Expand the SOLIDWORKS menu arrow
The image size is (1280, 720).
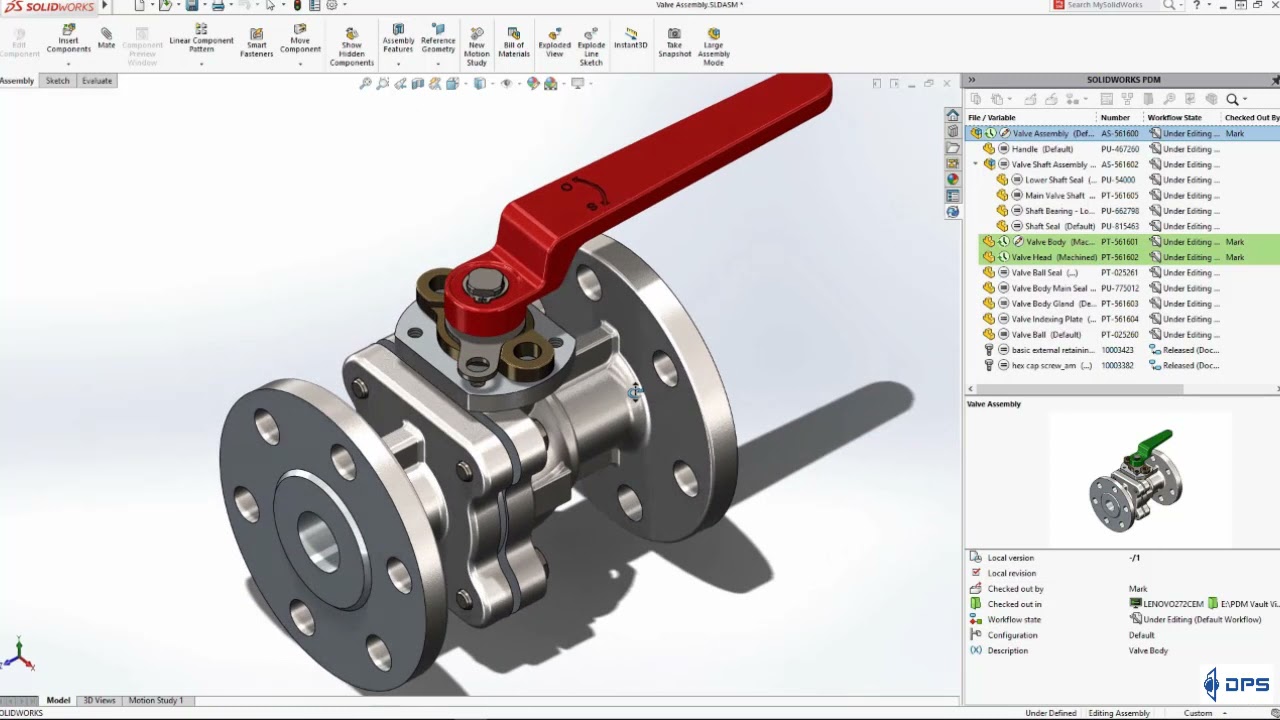coord(104,6)
